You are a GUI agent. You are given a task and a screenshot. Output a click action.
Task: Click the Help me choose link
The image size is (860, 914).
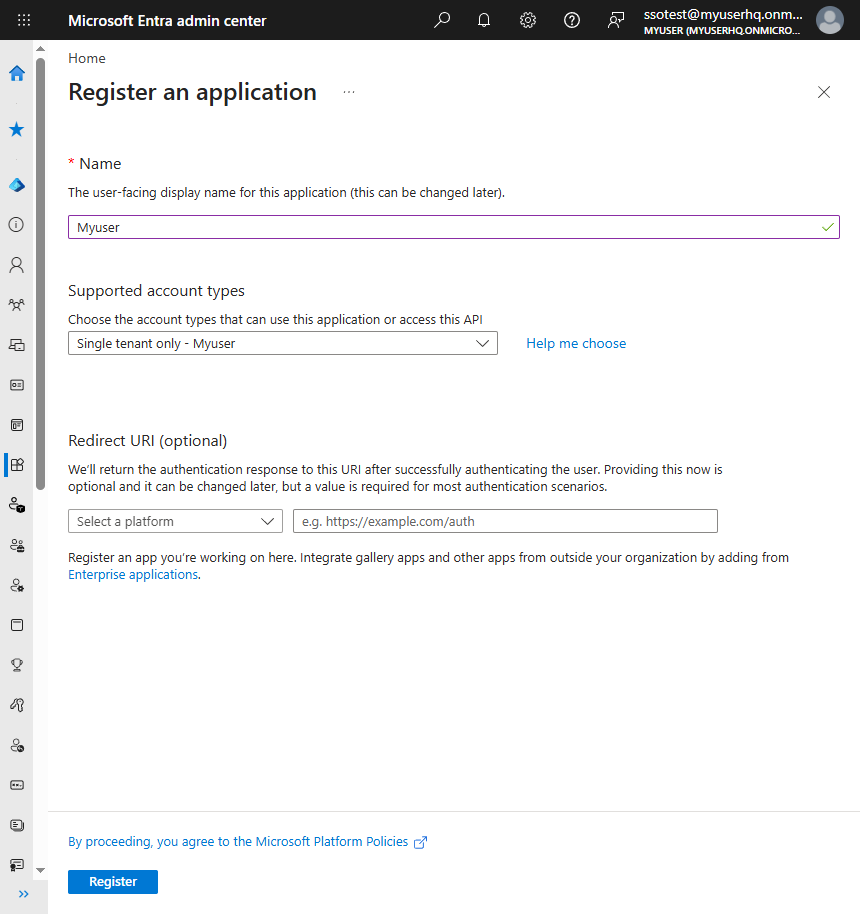(576, 343)
